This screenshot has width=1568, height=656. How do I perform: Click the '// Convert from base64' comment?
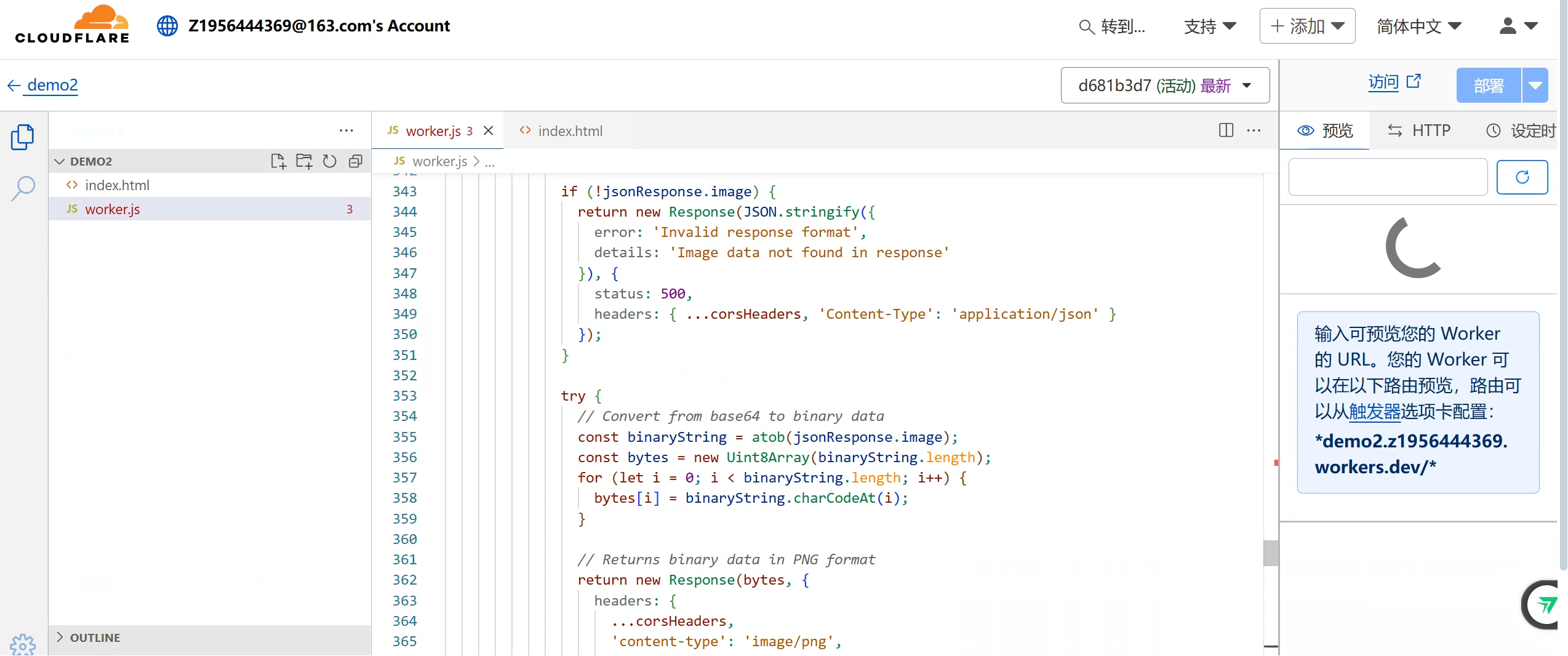(730, 416)
